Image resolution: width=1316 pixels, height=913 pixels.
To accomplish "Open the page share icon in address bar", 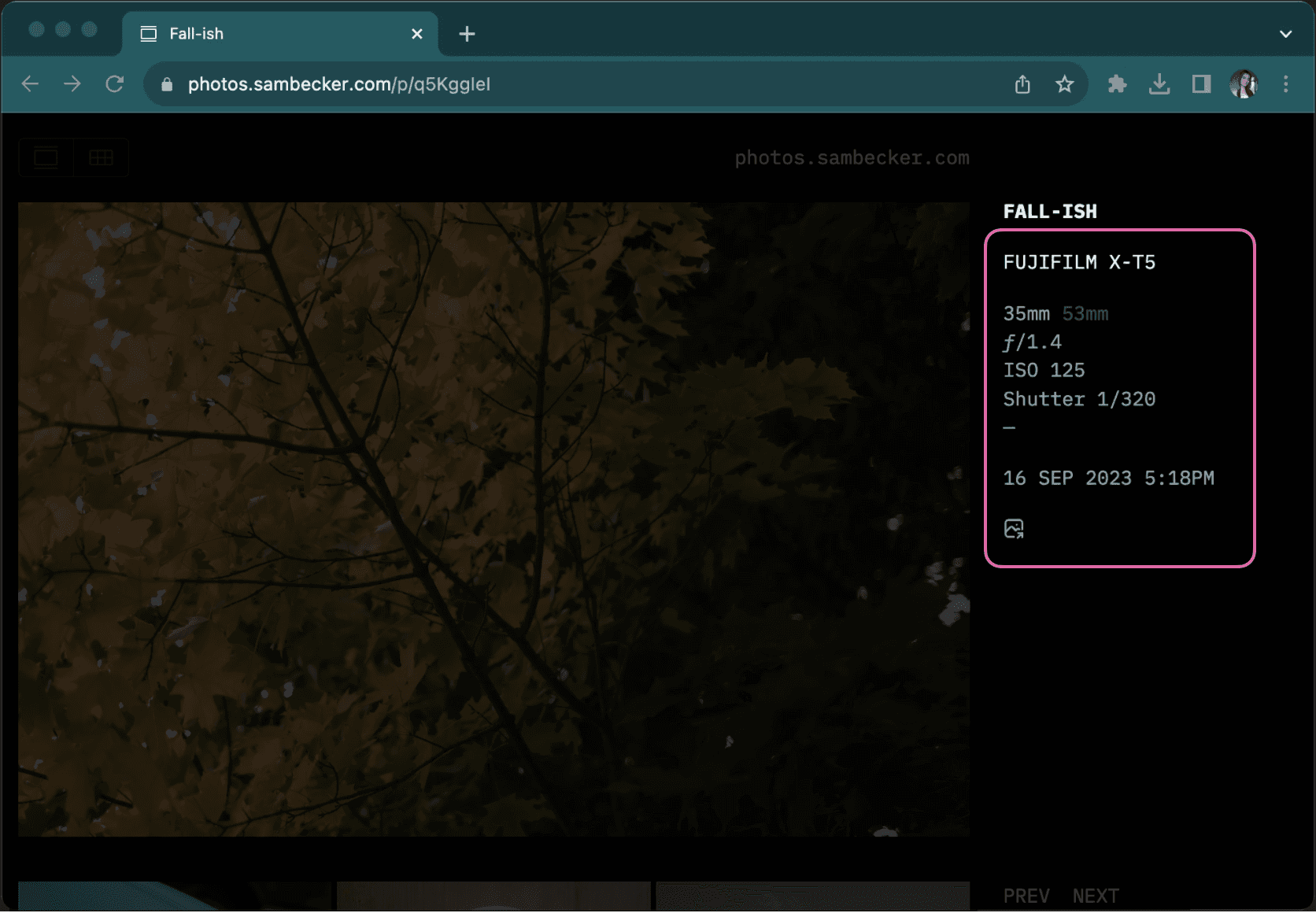I will pyautogui.click(x=1022, y=84).
